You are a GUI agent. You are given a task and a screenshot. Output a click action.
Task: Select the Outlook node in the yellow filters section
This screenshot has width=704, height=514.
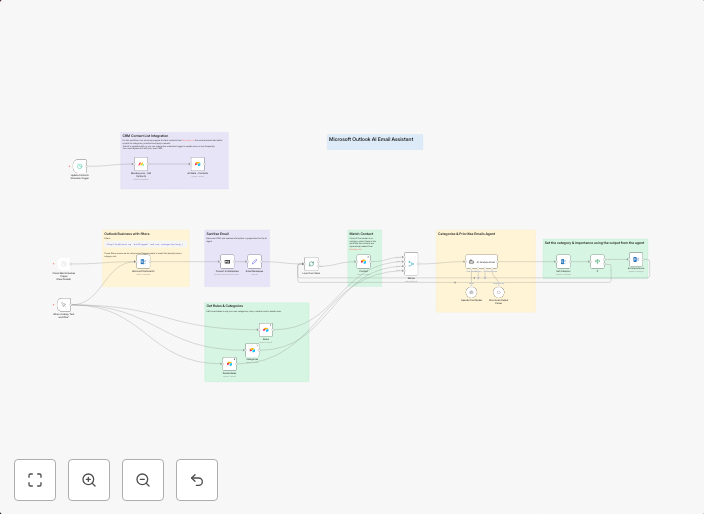143,261
